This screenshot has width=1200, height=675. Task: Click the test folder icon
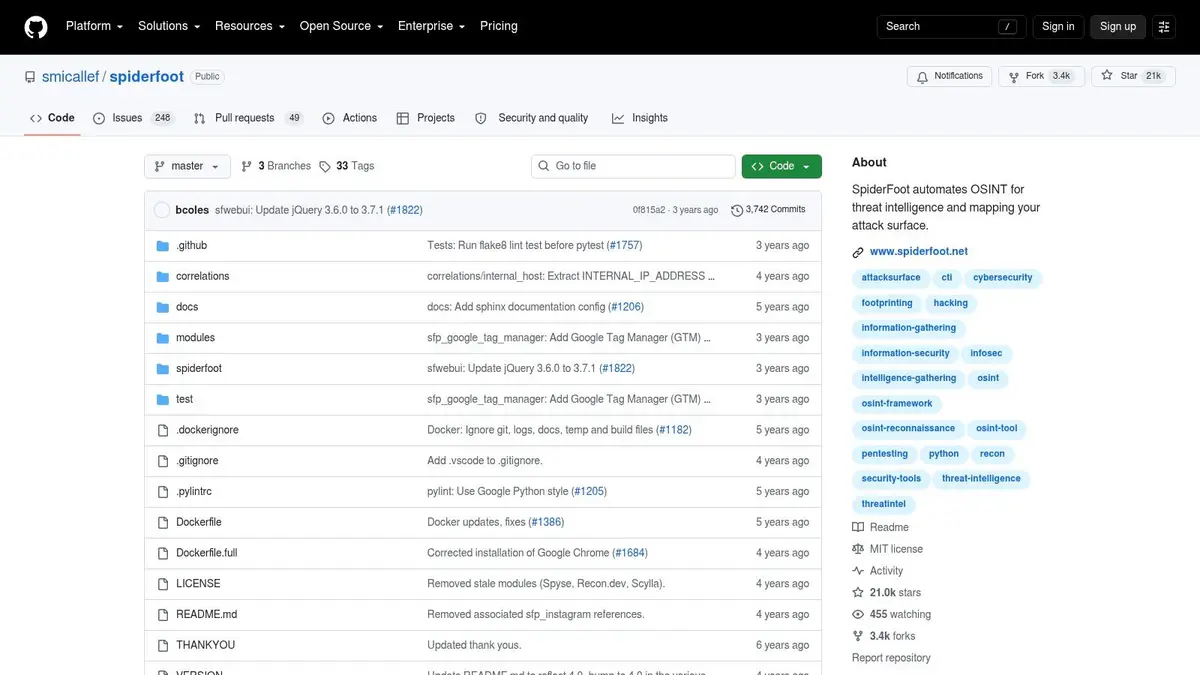point(163,399)
